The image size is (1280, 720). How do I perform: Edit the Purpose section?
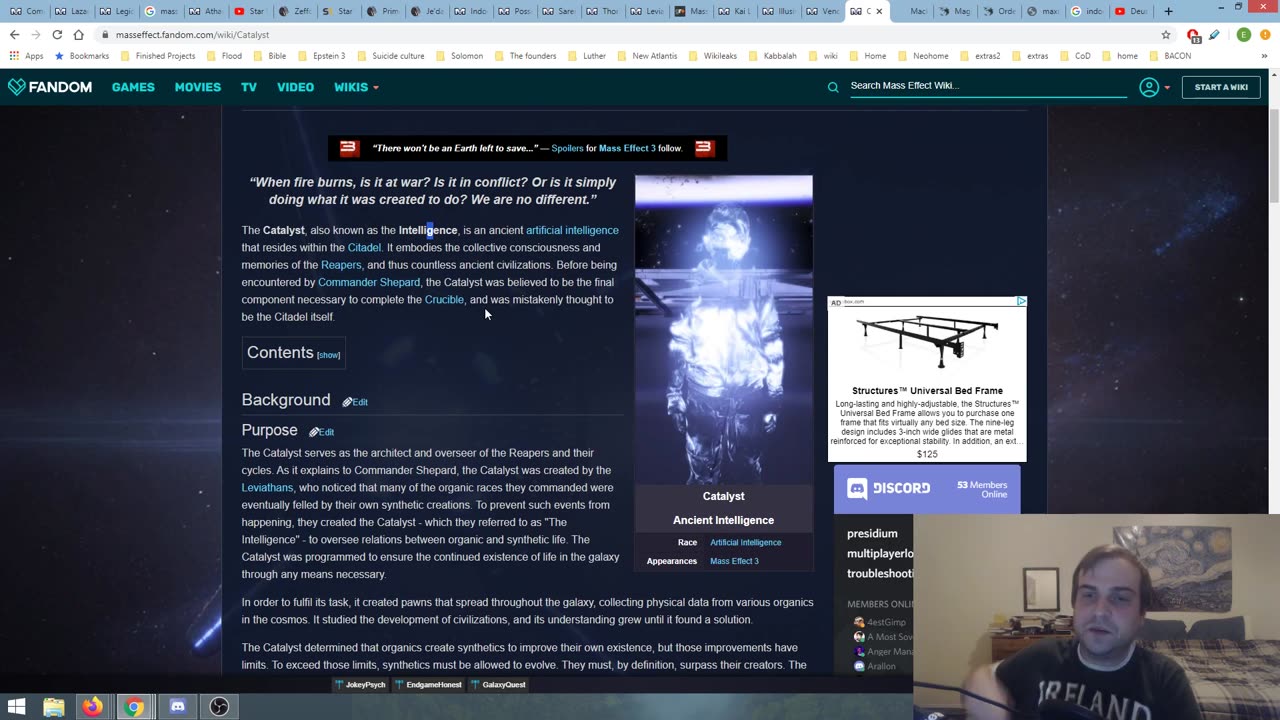(321, 432)
